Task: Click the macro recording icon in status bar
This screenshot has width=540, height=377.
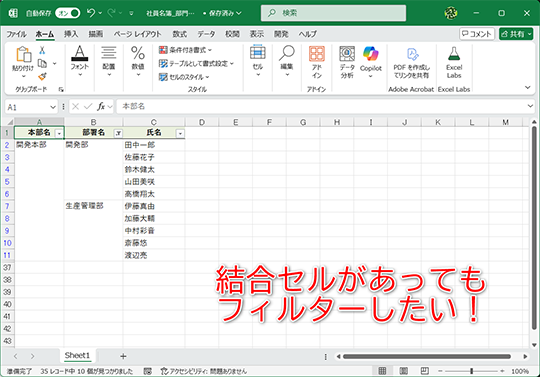Action: pos(148,371)
